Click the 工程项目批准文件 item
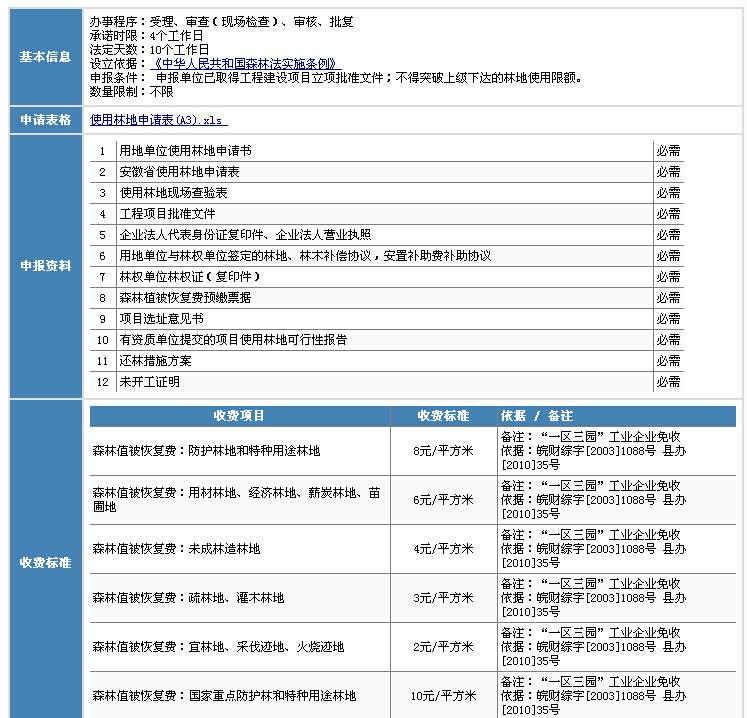Screen dimensions: 747x718 [167, 214]
